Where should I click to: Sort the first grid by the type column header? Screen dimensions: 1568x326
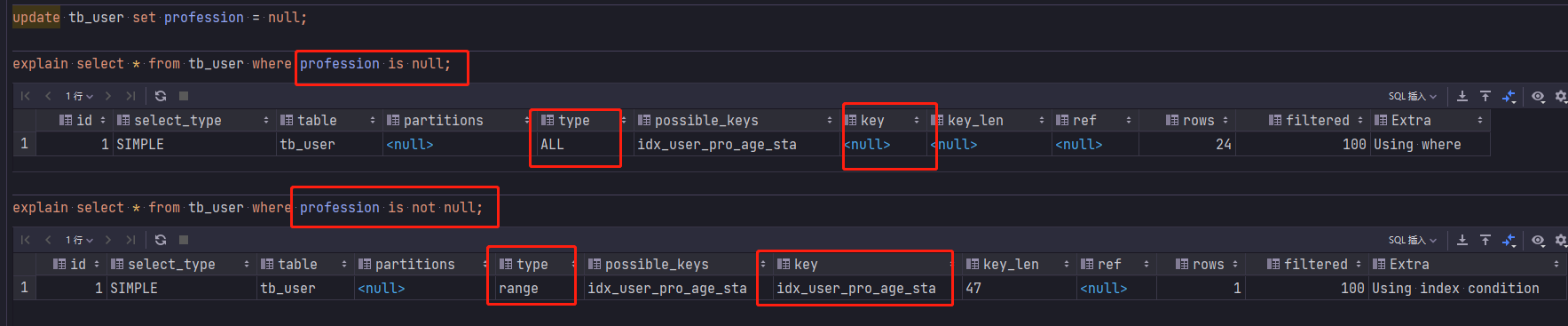[574, 120]
